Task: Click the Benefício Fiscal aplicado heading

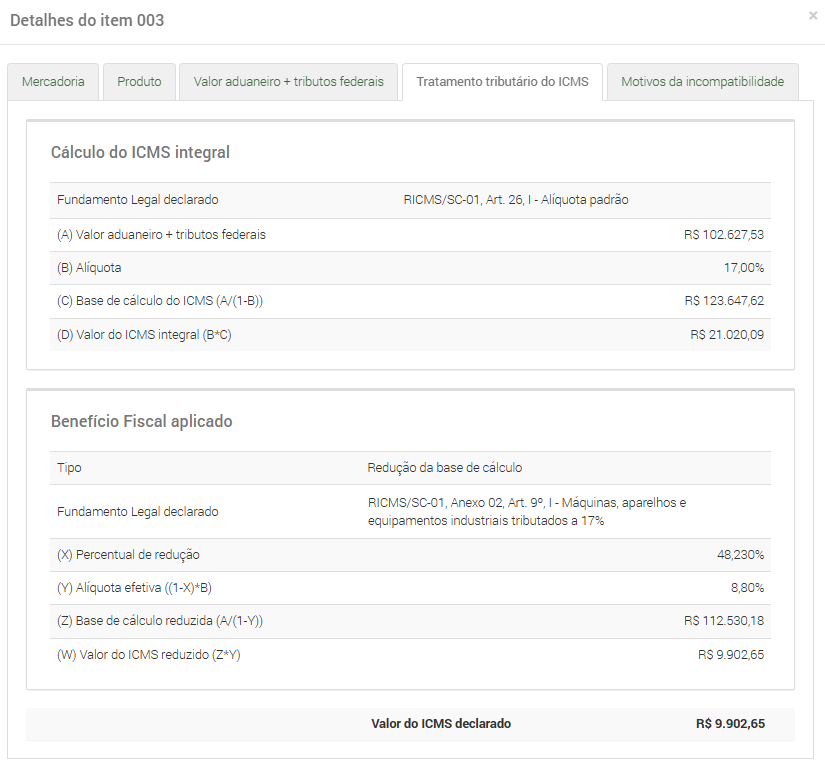Action: tap(141, 422)
